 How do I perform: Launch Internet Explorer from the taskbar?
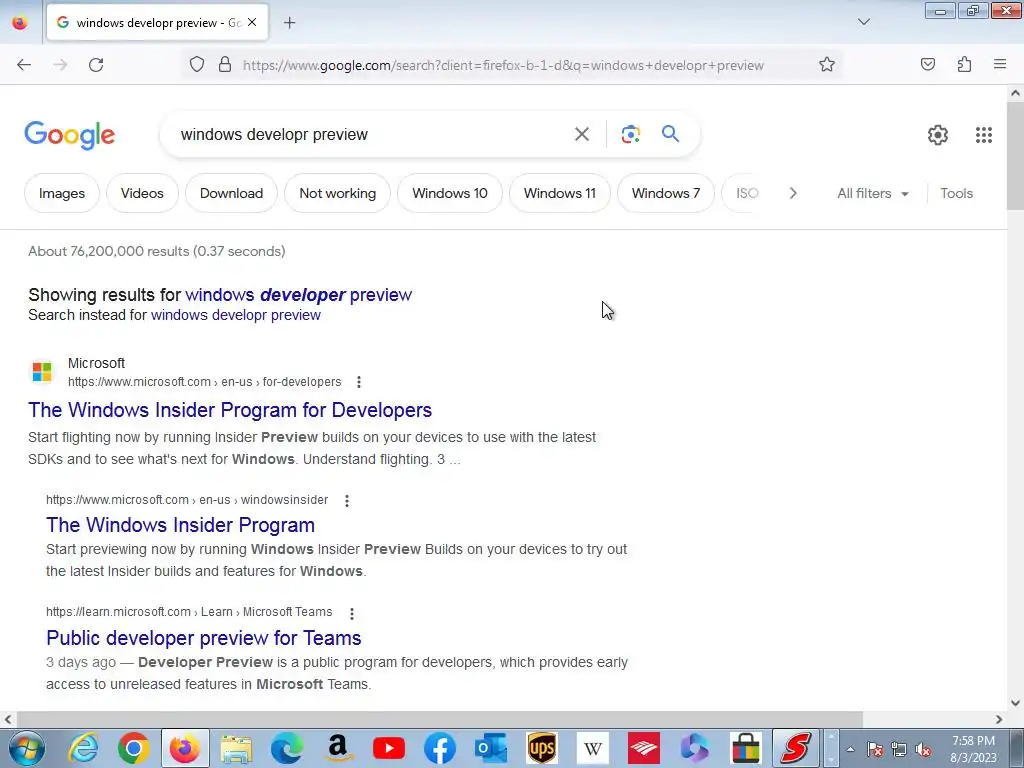83,748
